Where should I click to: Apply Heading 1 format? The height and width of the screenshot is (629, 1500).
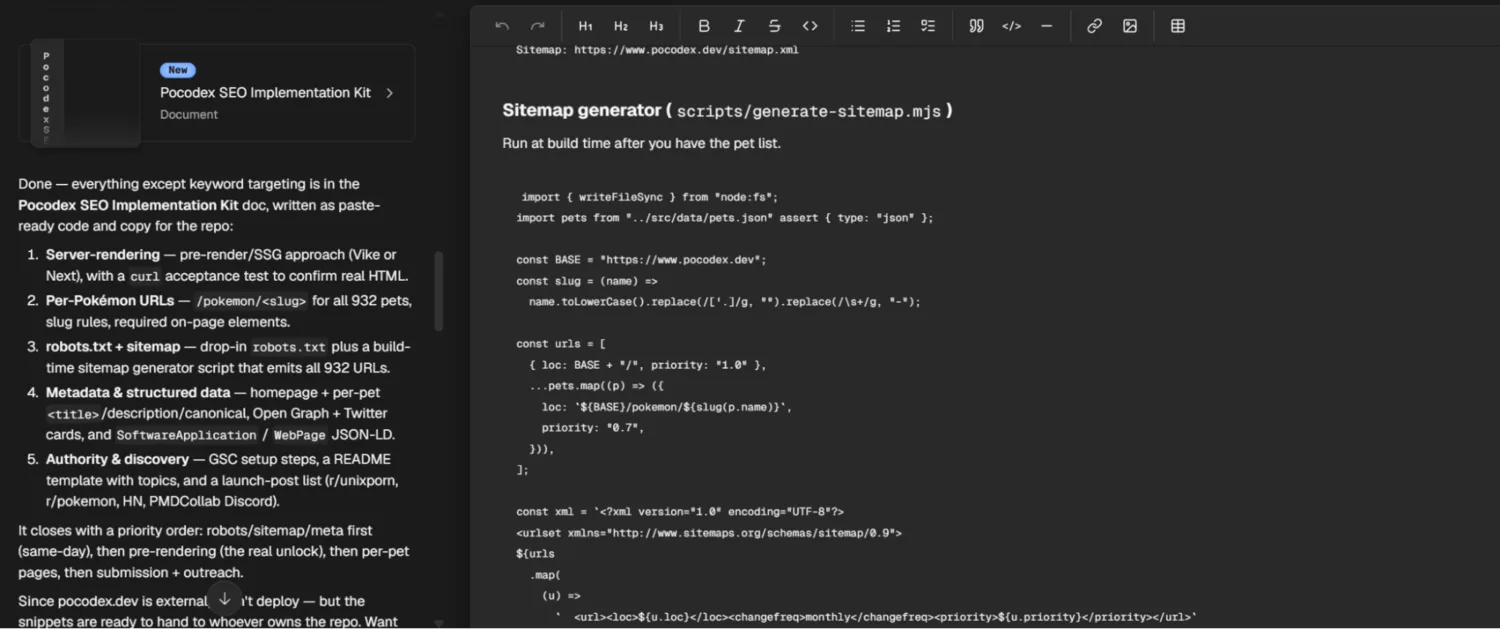[x=586, y=26]
